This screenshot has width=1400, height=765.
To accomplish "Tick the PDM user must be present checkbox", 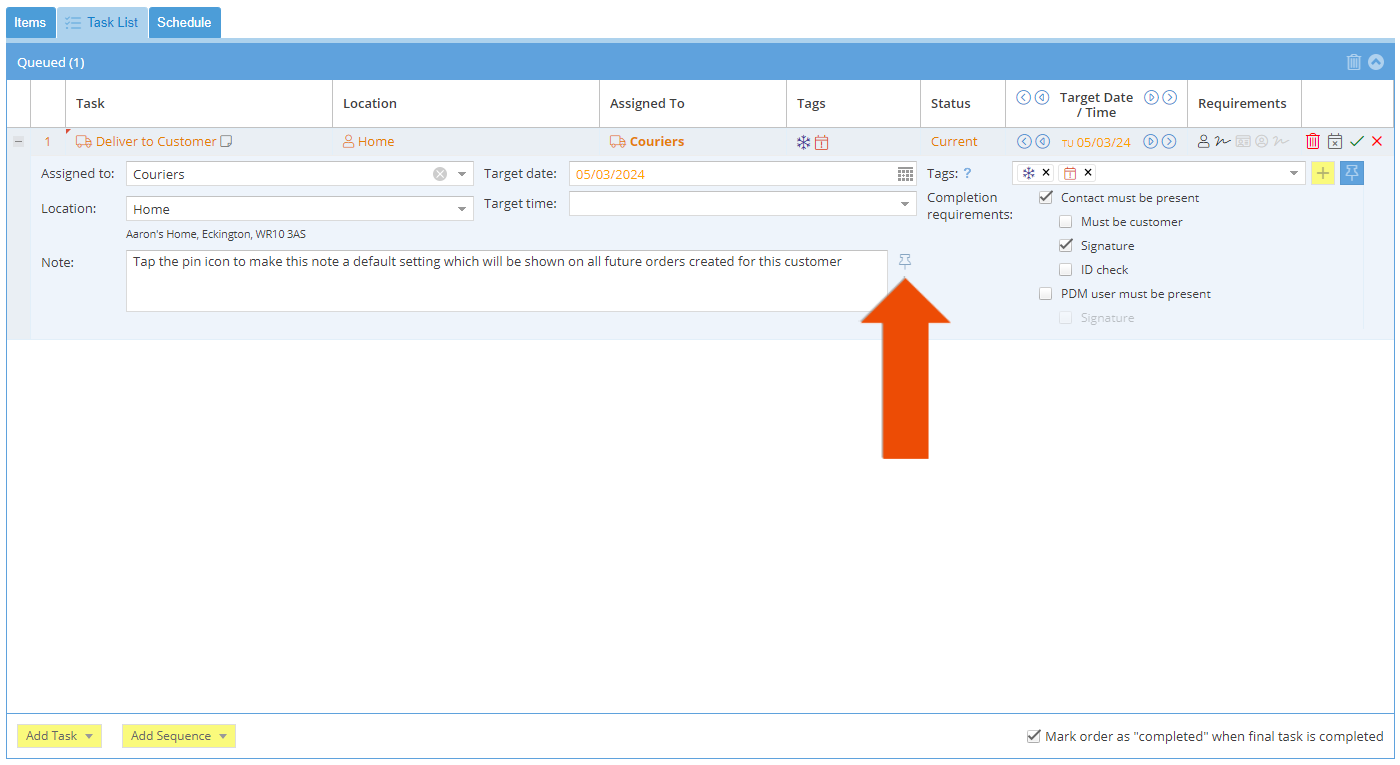I will click(1046, 294).
